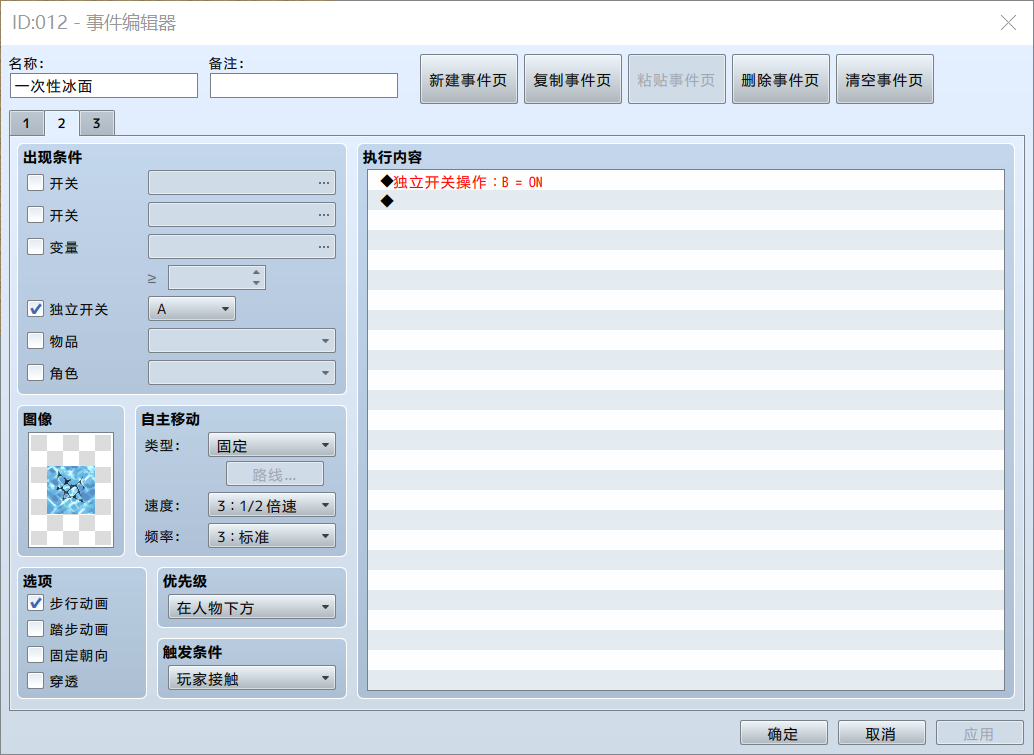This screenshot has height=755, width=1034.
Task: Check the 穿透 option
Action: pyautogui.click(x=36, y=680)
